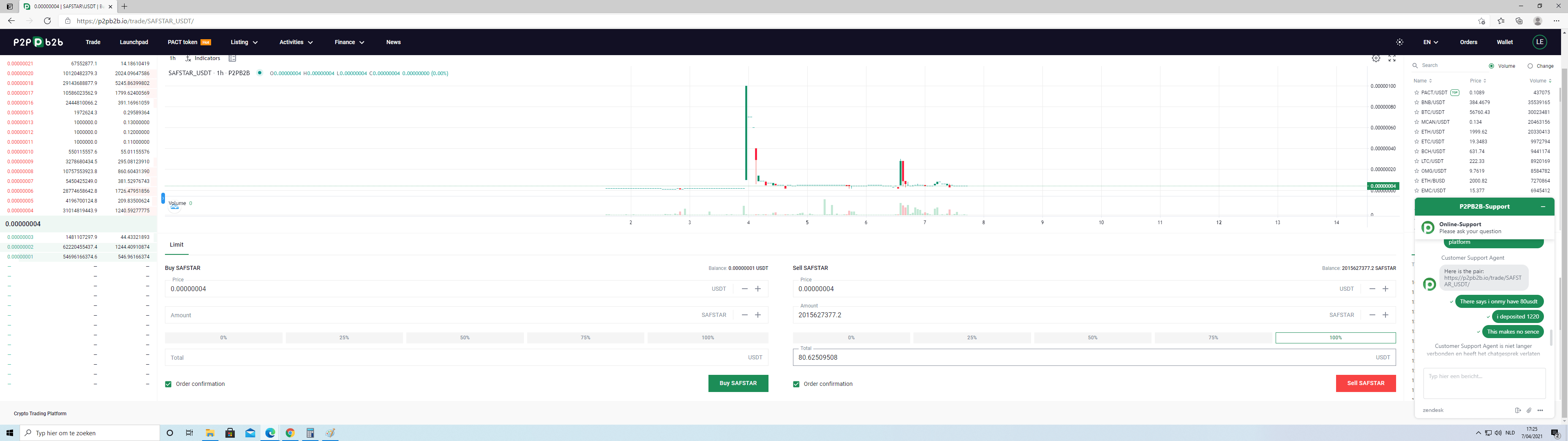Screen dimensions: 1568x441
Task: Select the Limit order tab
Action: 176,245
